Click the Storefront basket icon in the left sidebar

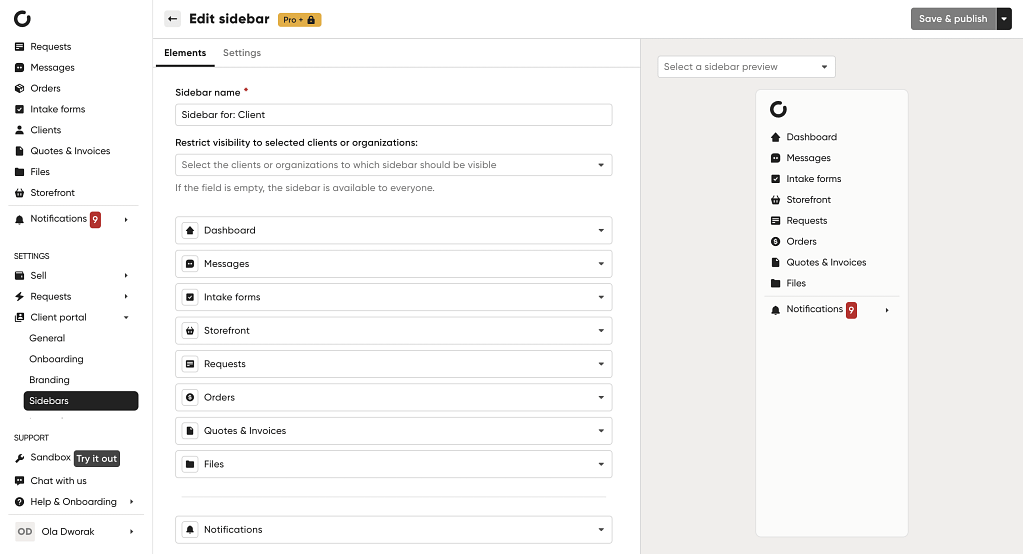pos(20,193)
